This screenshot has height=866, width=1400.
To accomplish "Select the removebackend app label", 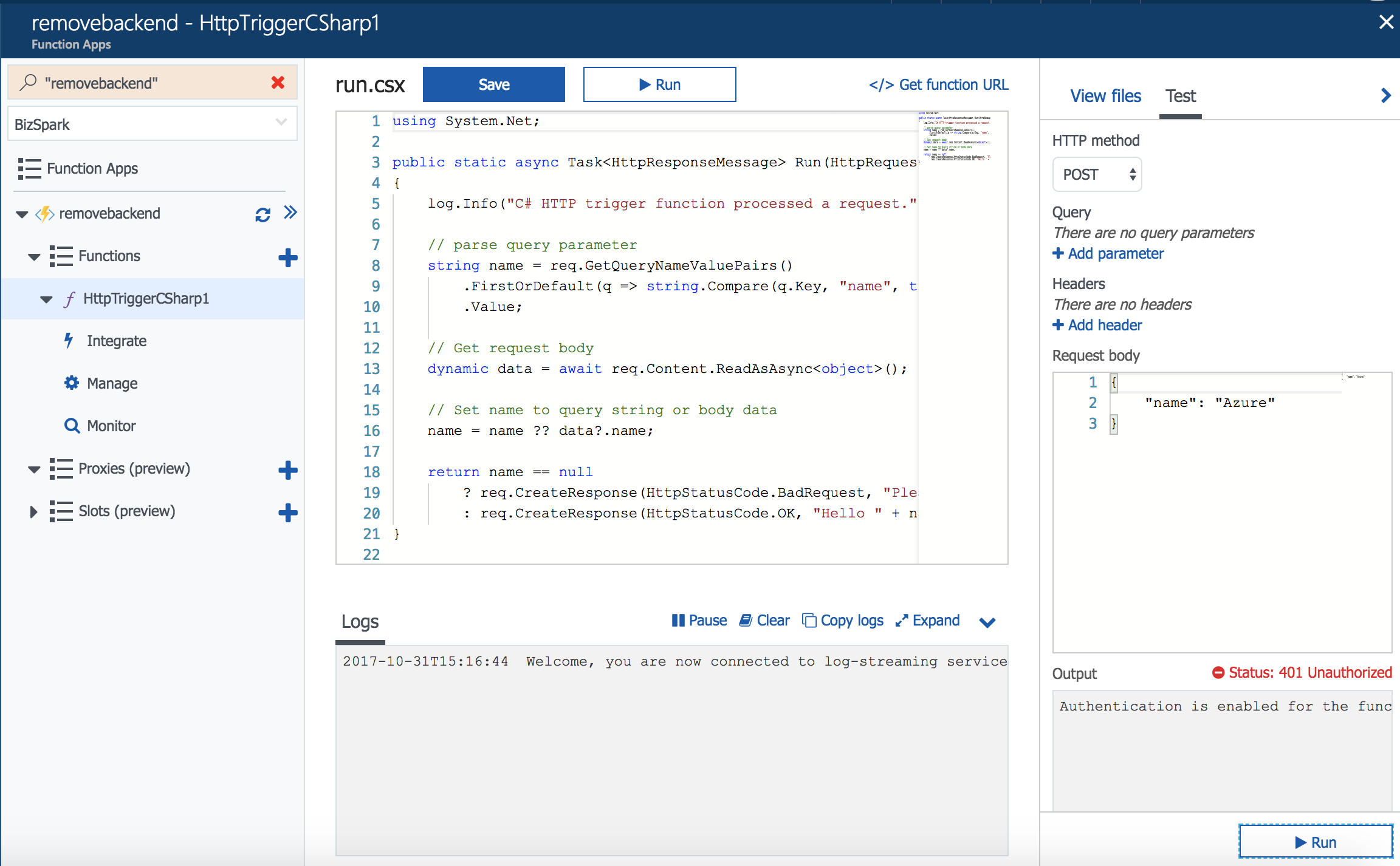I will click(x=109, y=214).
